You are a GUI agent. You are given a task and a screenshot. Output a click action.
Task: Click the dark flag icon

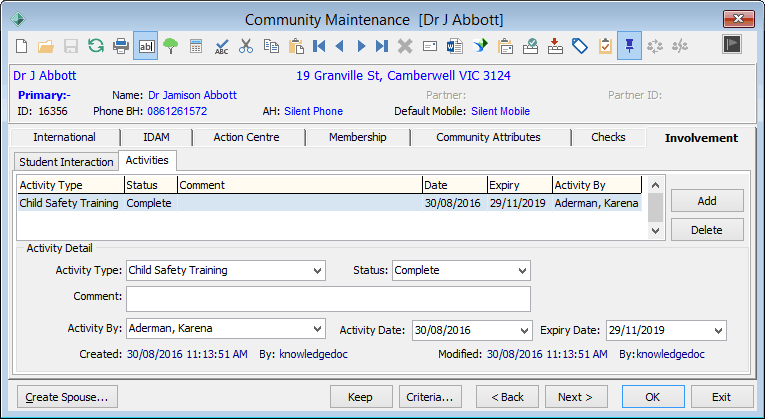coord(732,44)
